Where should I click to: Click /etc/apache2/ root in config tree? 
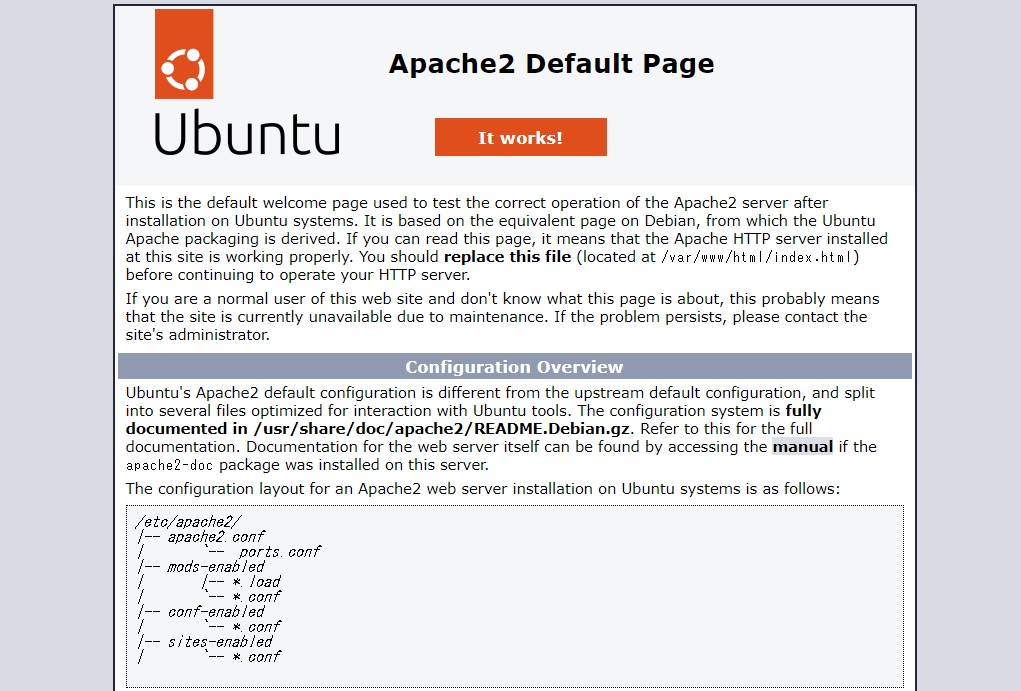(187, 521)
